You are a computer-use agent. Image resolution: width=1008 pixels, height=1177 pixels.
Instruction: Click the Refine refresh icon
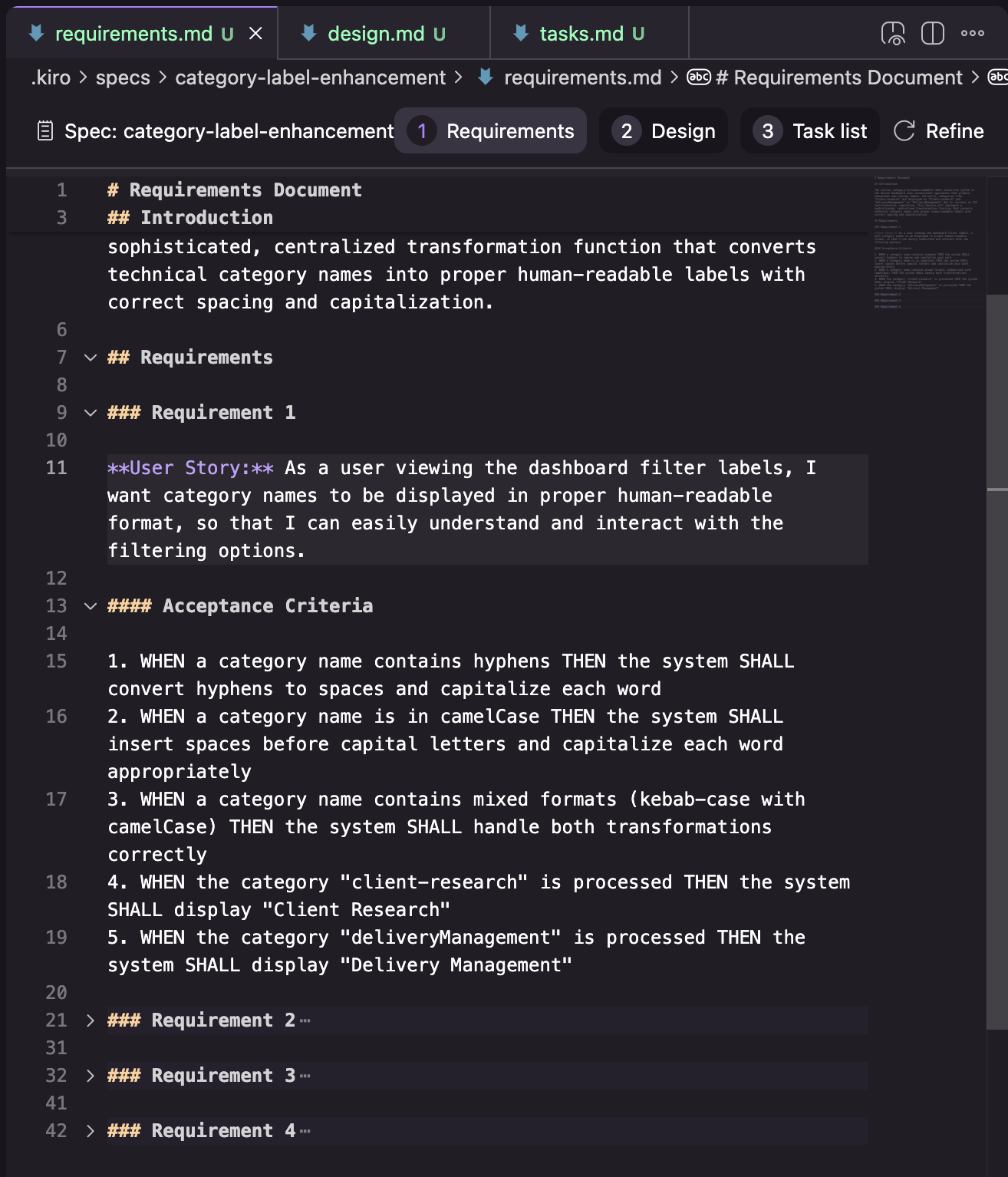[x=904, y=130]
